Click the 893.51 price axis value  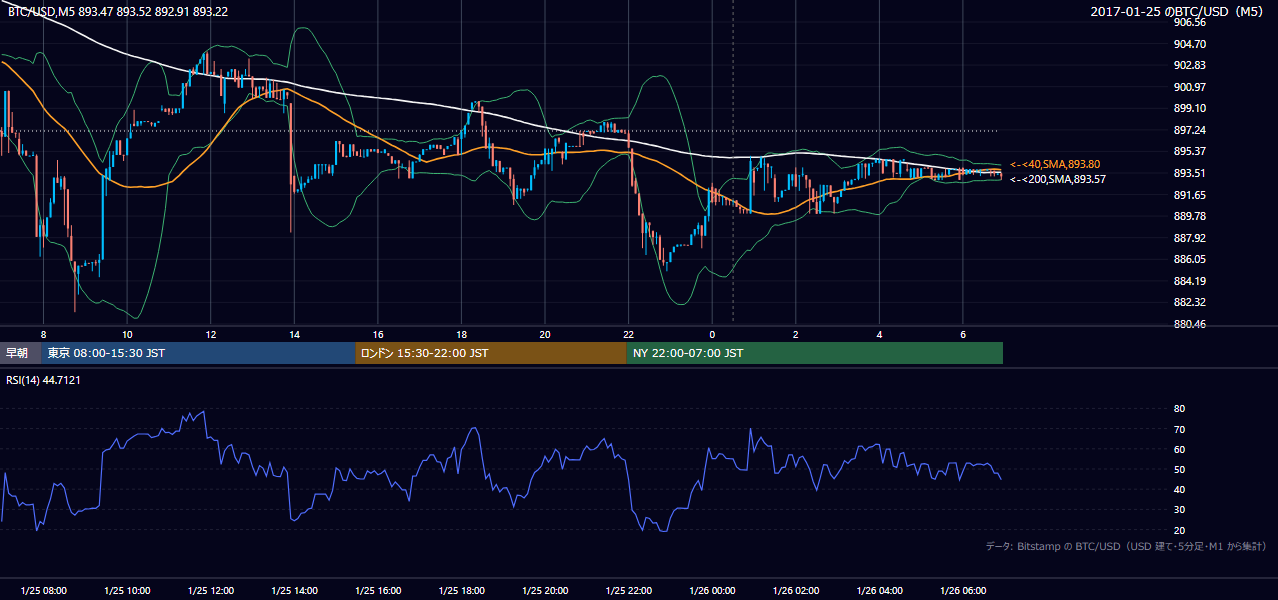pyautogui.click(x=1189, y=173)
